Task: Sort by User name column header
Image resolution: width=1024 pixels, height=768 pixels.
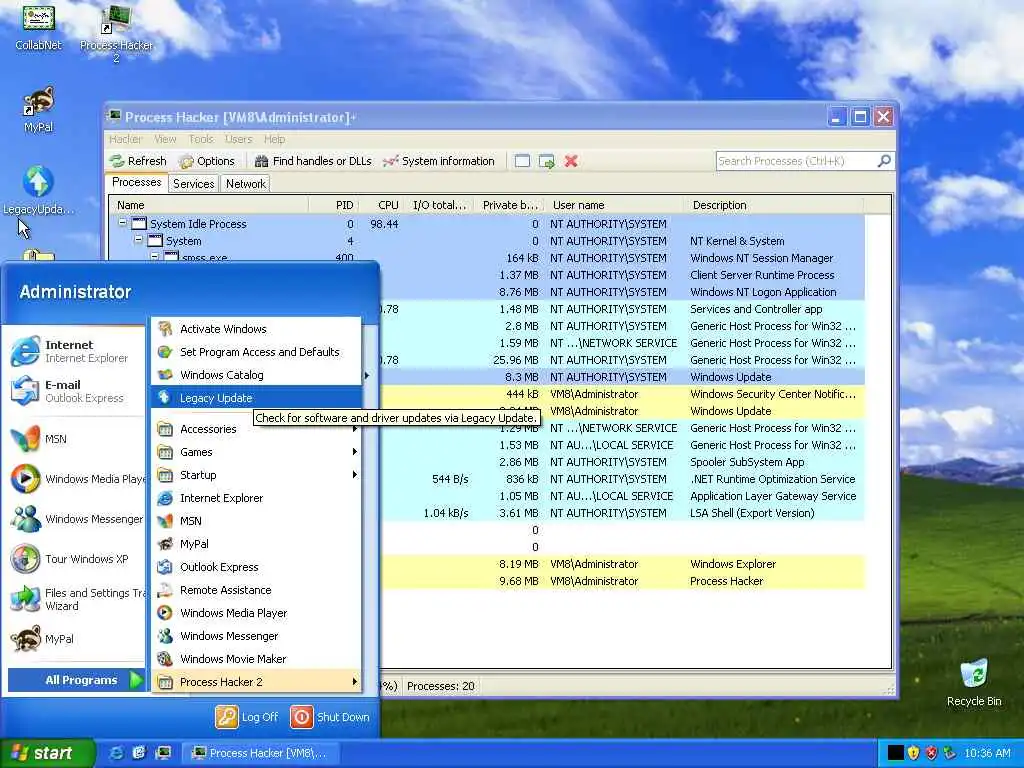Action: click(615, 205)
